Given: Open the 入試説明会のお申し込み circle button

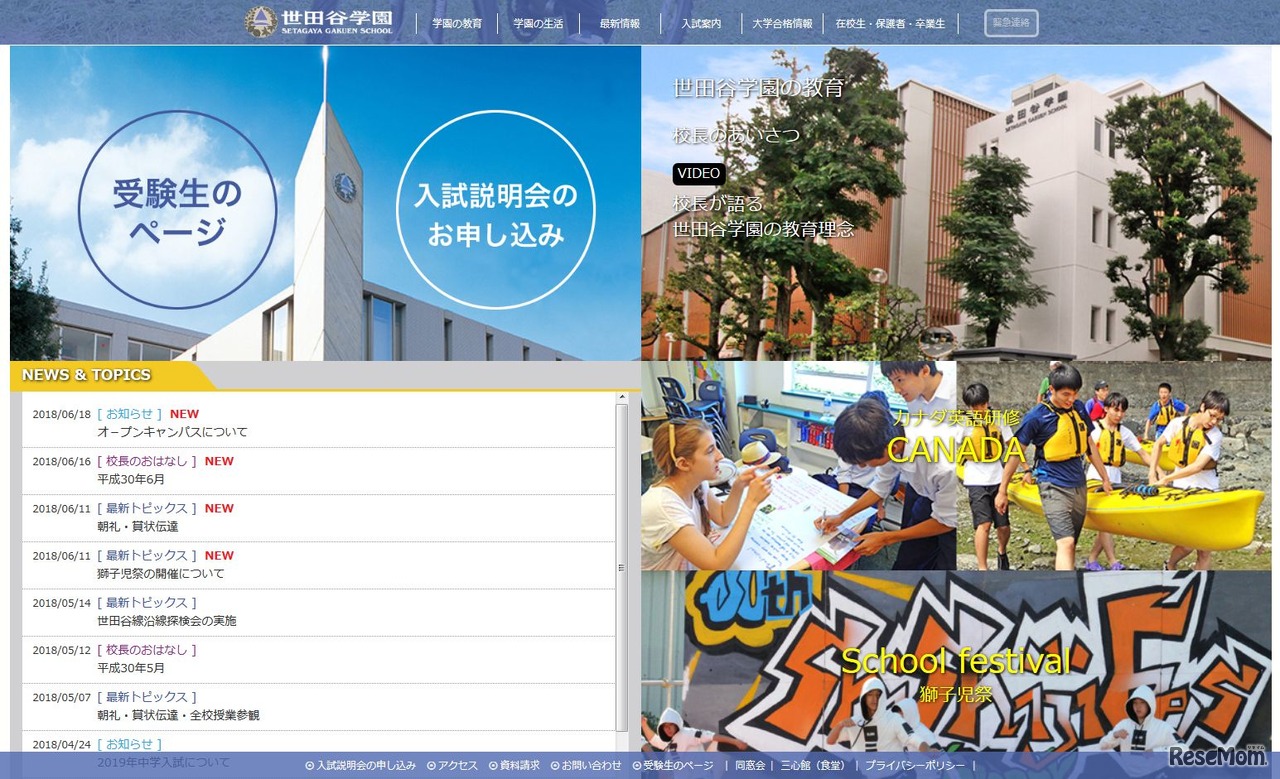Looking at the screenshot, I should coord(495,210).
